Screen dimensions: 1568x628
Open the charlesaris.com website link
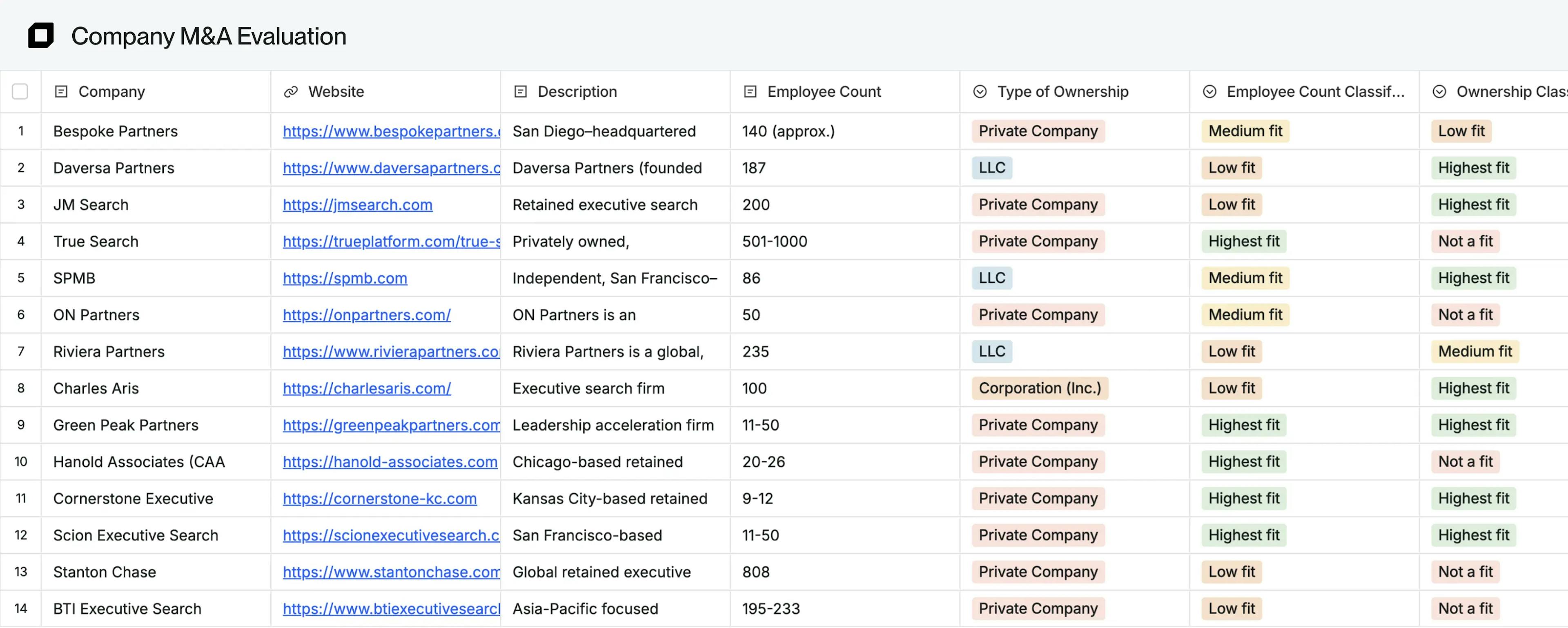click(366, 389)
